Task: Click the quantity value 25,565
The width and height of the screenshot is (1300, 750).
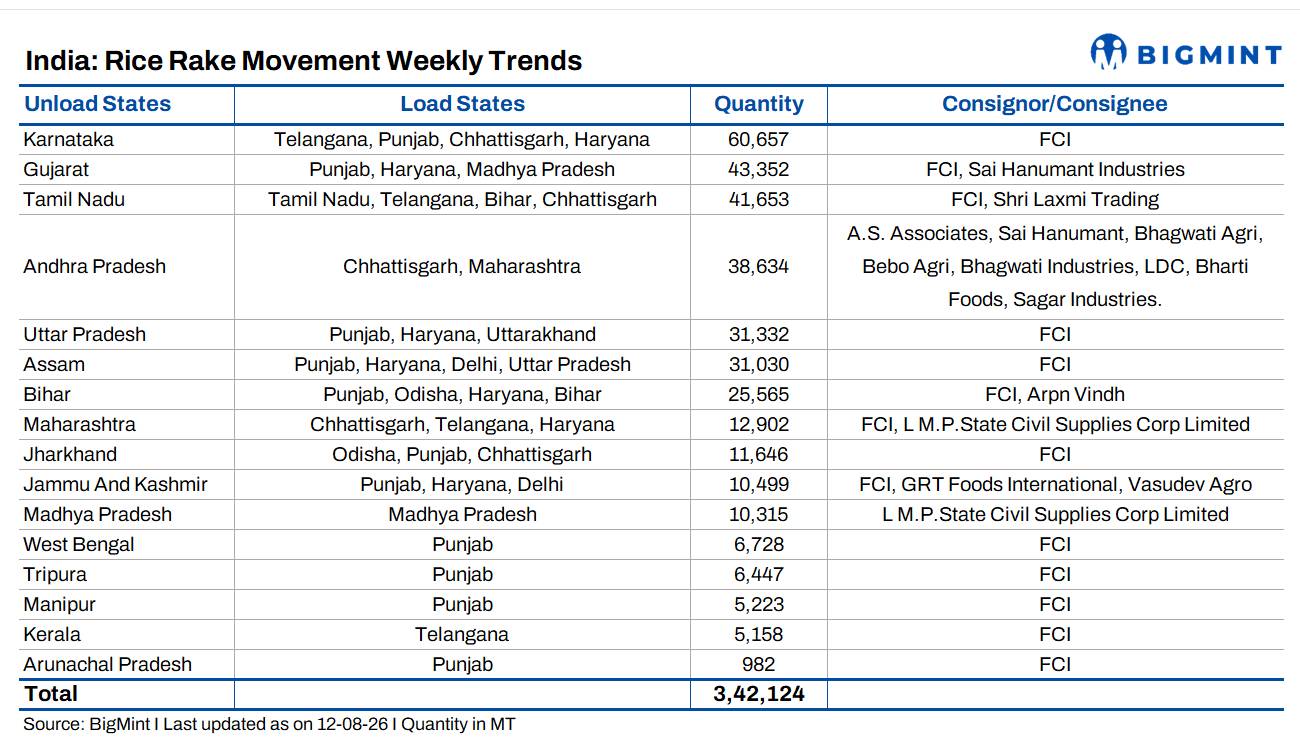Action: 759,394
